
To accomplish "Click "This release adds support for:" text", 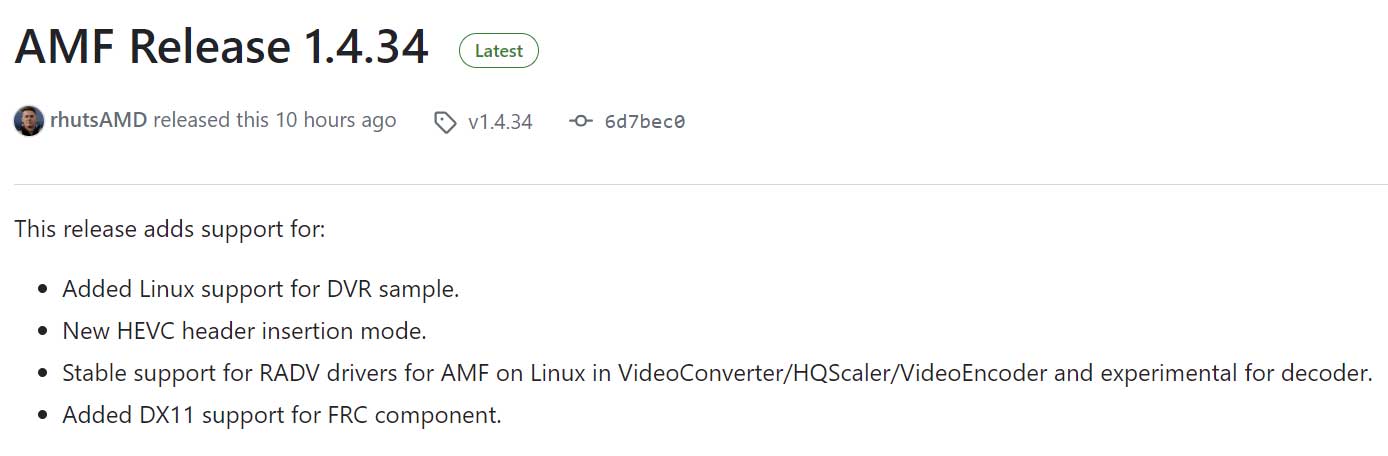I will [x=170, y=229].
